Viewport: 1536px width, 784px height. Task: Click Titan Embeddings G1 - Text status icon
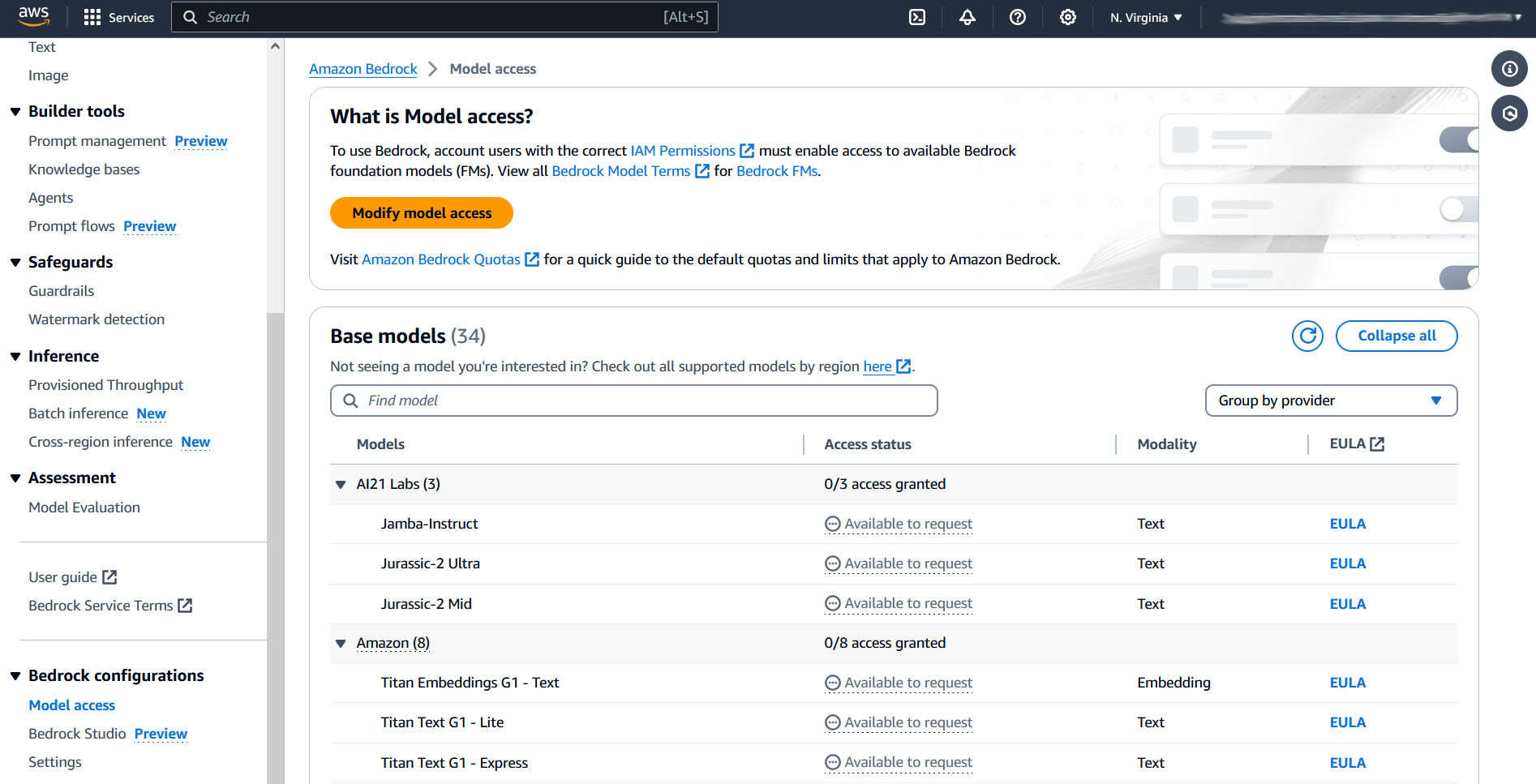[832, 683]
